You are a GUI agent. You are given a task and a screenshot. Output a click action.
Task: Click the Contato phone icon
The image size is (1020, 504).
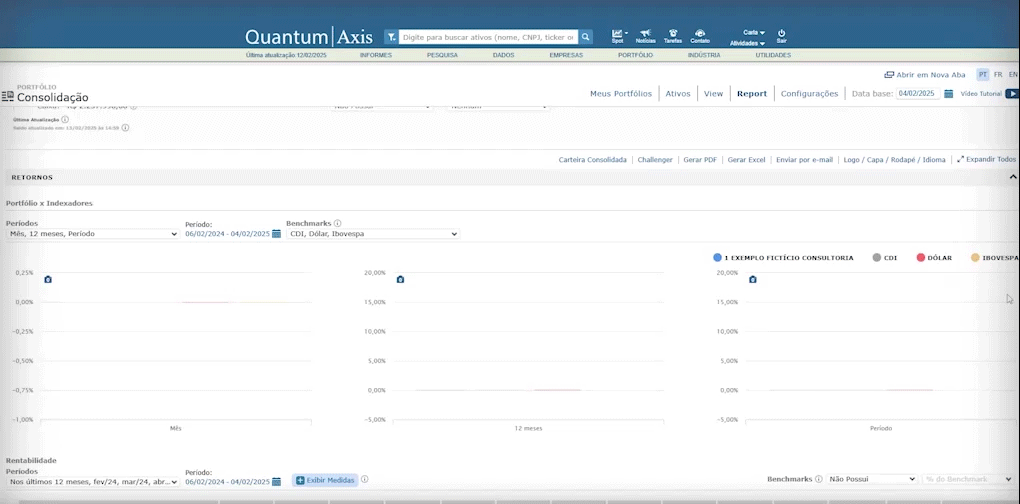pos(700,34)
